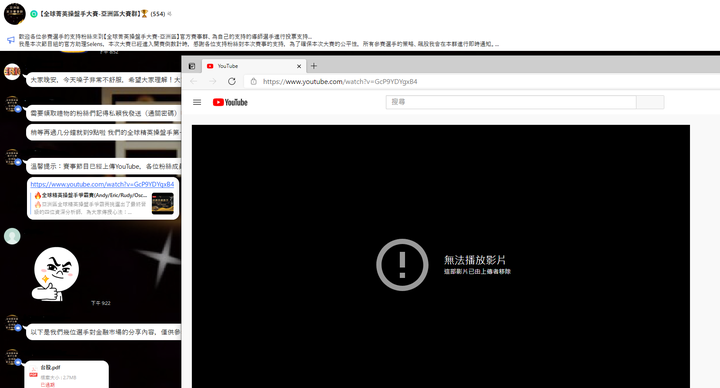
Task: Click the 台股.pdf file name
Action: pos(50,367)
